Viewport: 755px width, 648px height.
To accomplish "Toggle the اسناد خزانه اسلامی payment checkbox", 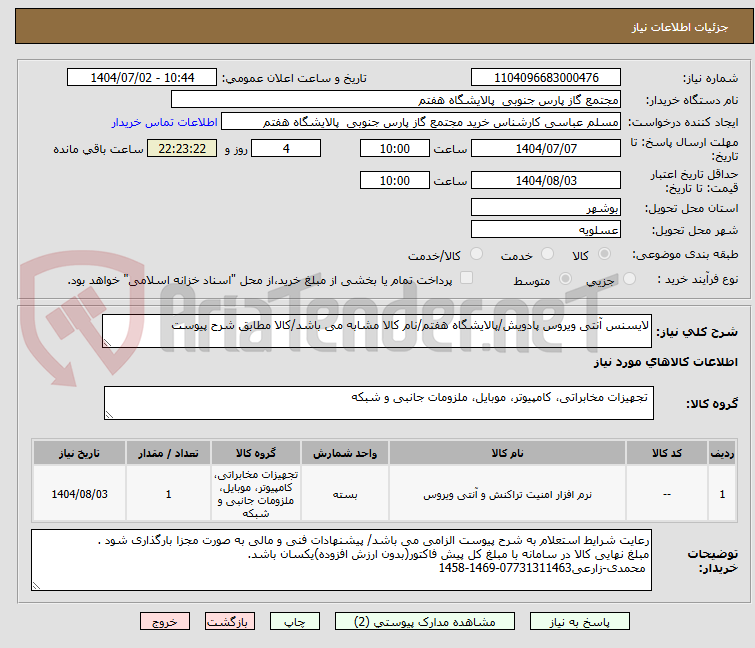I will click(466, 279).
